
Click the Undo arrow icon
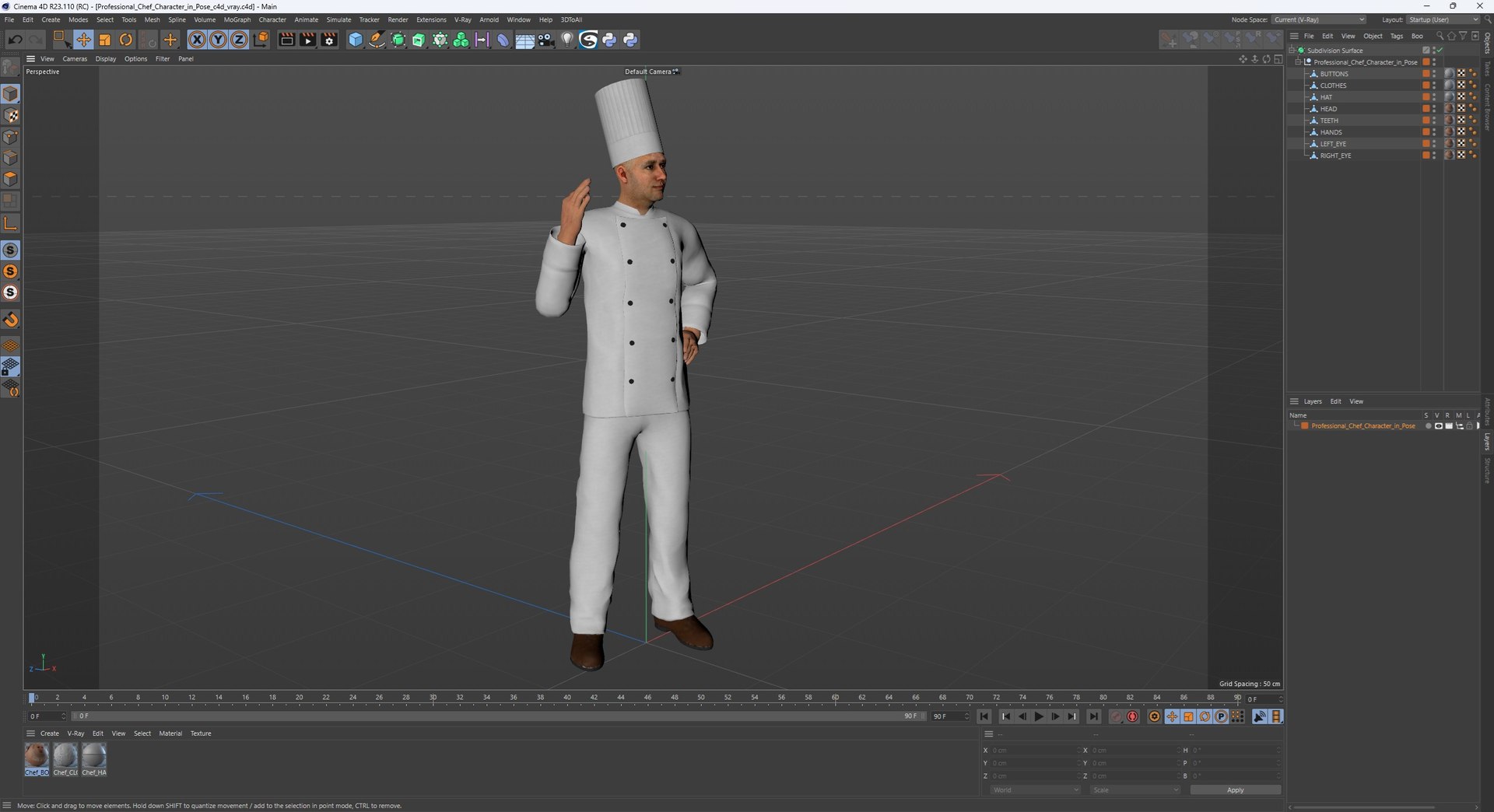coord(15,40)
